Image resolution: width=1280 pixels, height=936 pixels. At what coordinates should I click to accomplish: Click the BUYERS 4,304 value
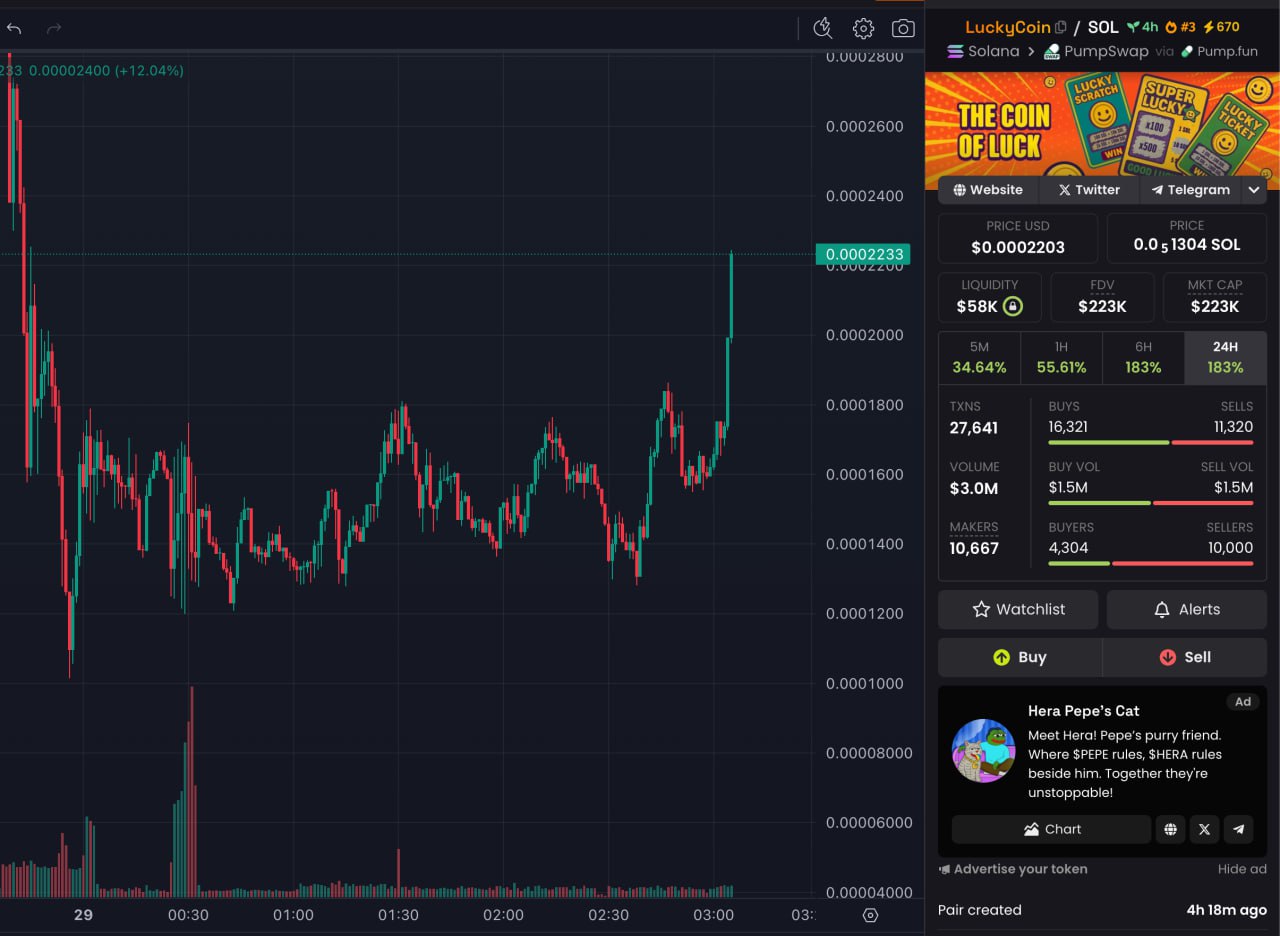[1068, 548]
